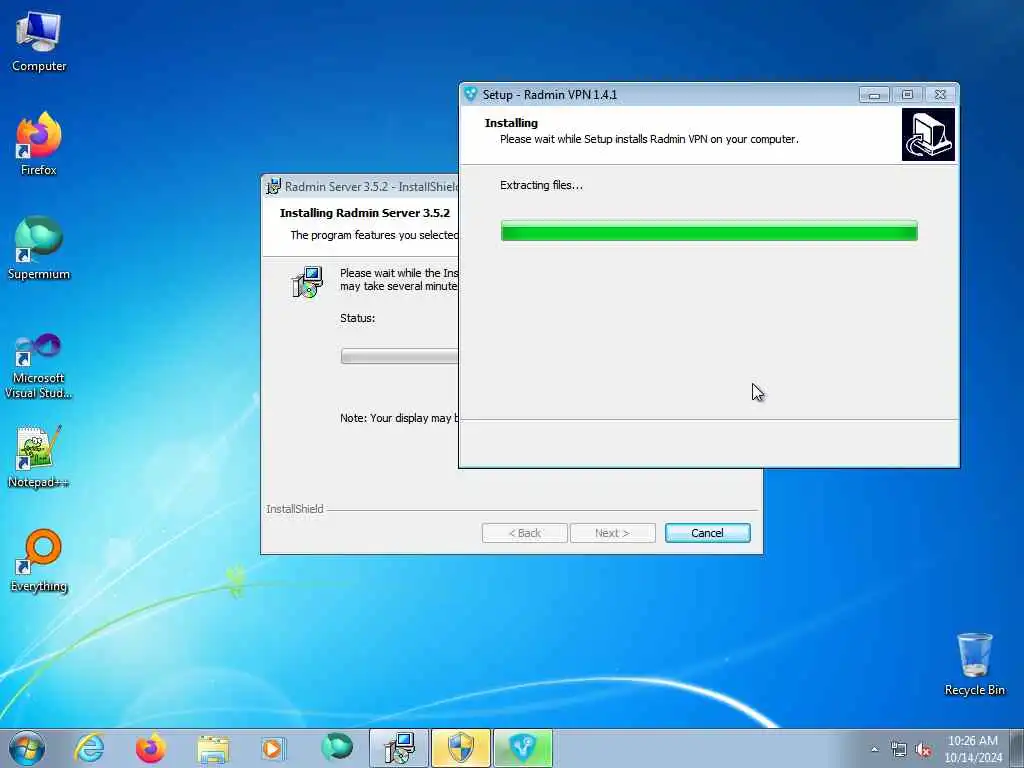
Task: Switch to Radmin Server installer taskbar button
Action: 399,748
